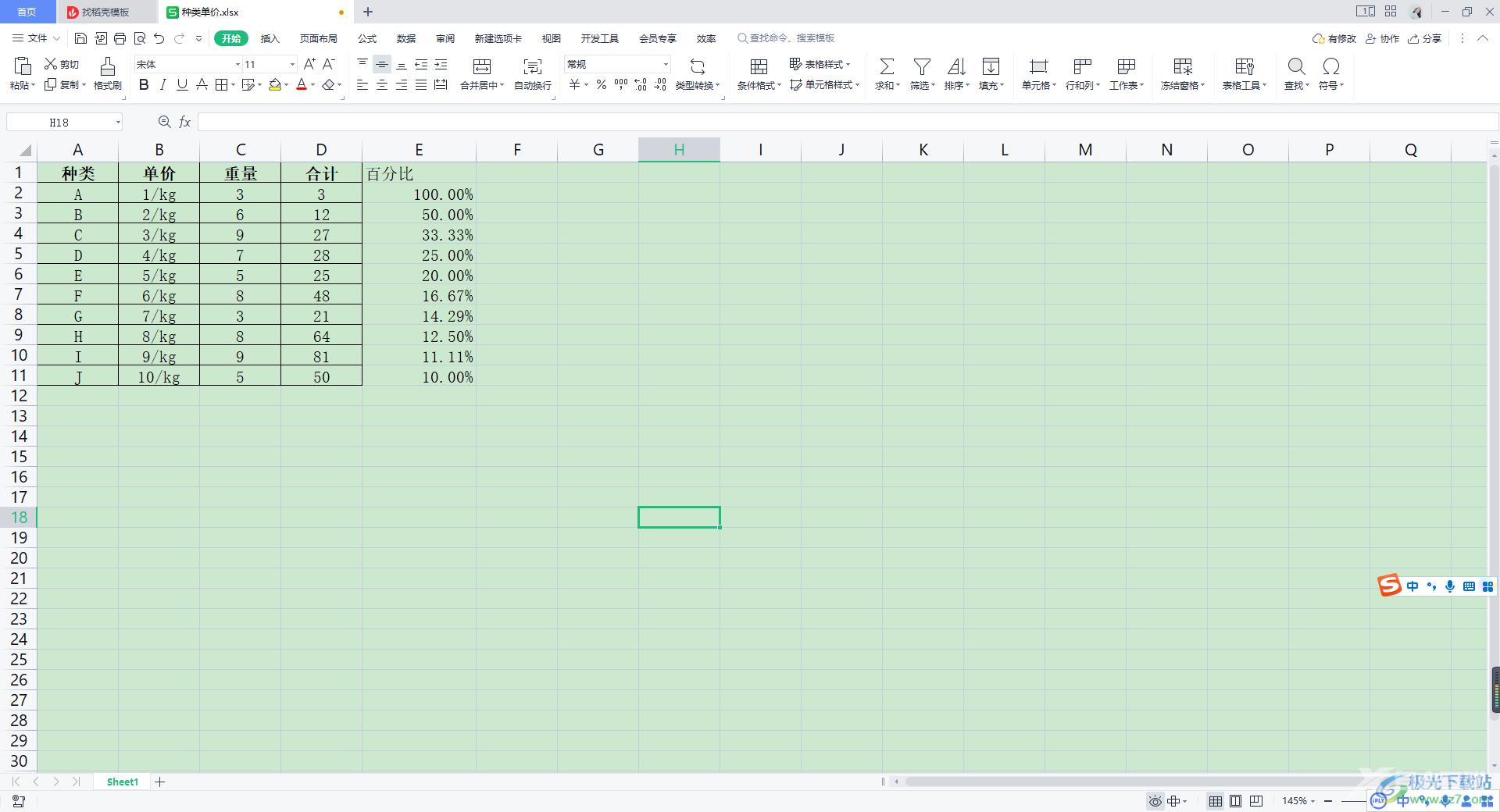Click the Format Painter (格式刷) tool
Image resolution: width=1500 pixels, height=812 pixels.
click(x=108, y=74)
